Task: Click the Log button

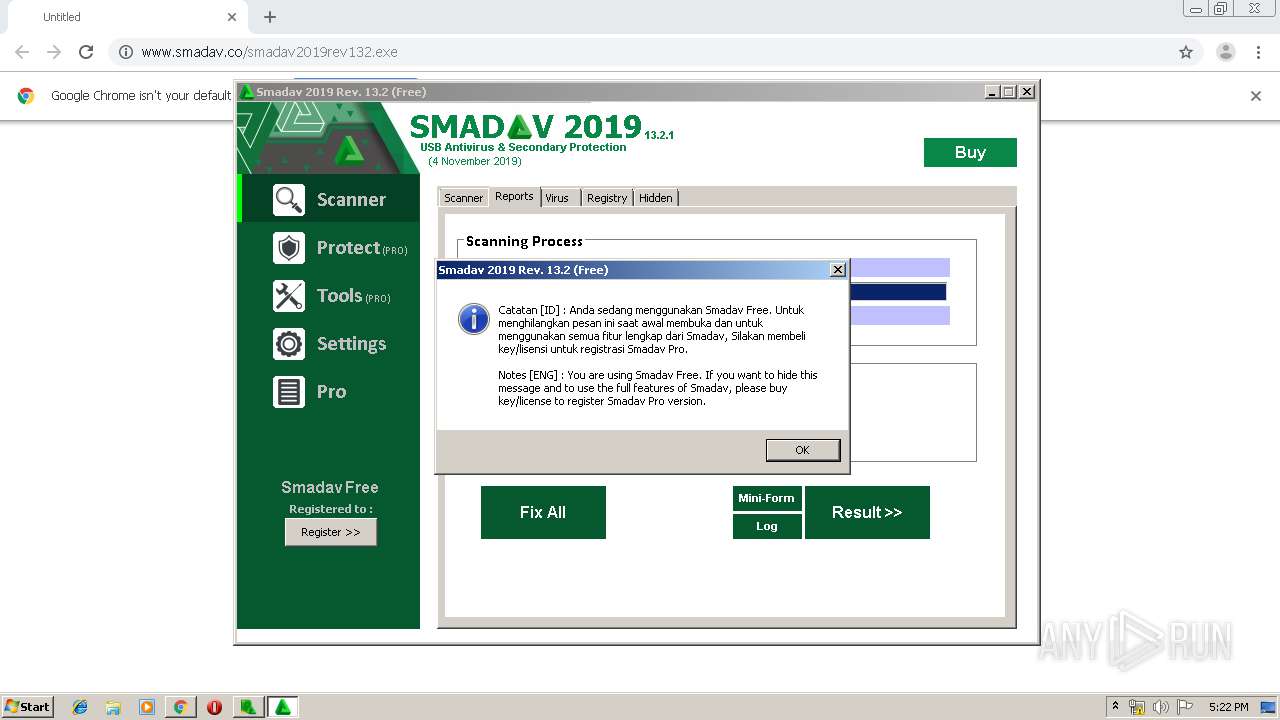Action: pos(767,526)
